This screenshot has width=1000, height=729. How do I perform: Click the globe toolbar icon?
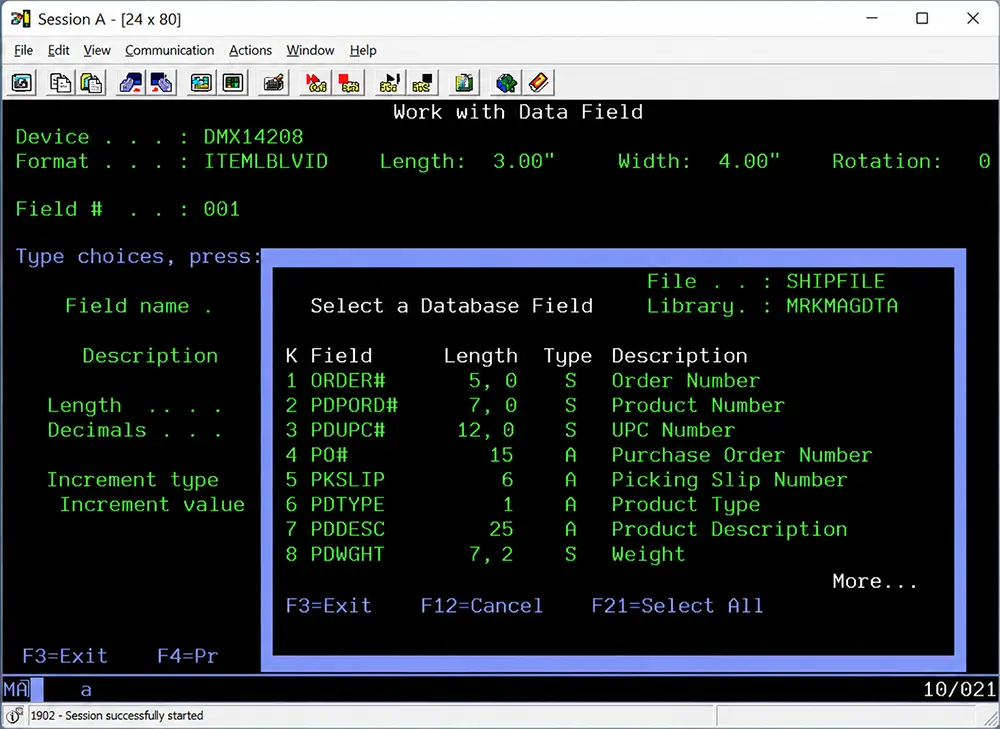pyautogui.click(x=506, y=83)
